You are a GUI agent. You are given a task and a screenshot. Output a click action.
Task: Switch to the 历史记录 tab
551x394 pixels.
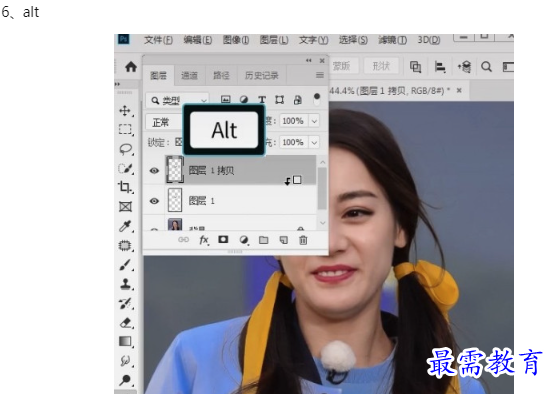(x=261, y=75)
